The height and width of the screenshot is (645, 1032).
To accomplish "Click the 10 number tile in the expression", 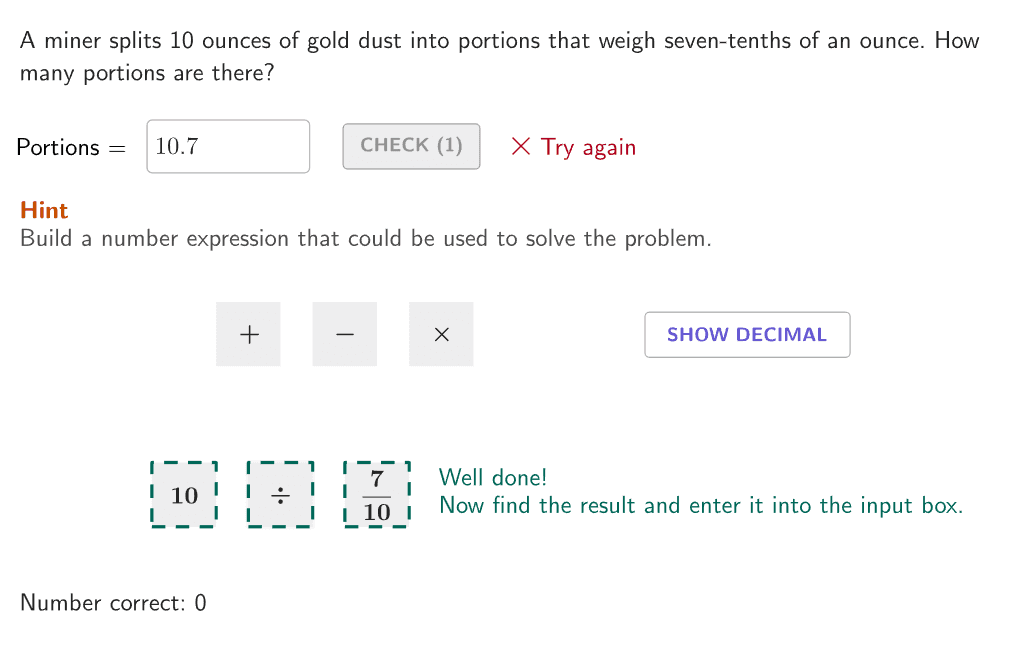I will click(184, 495).
